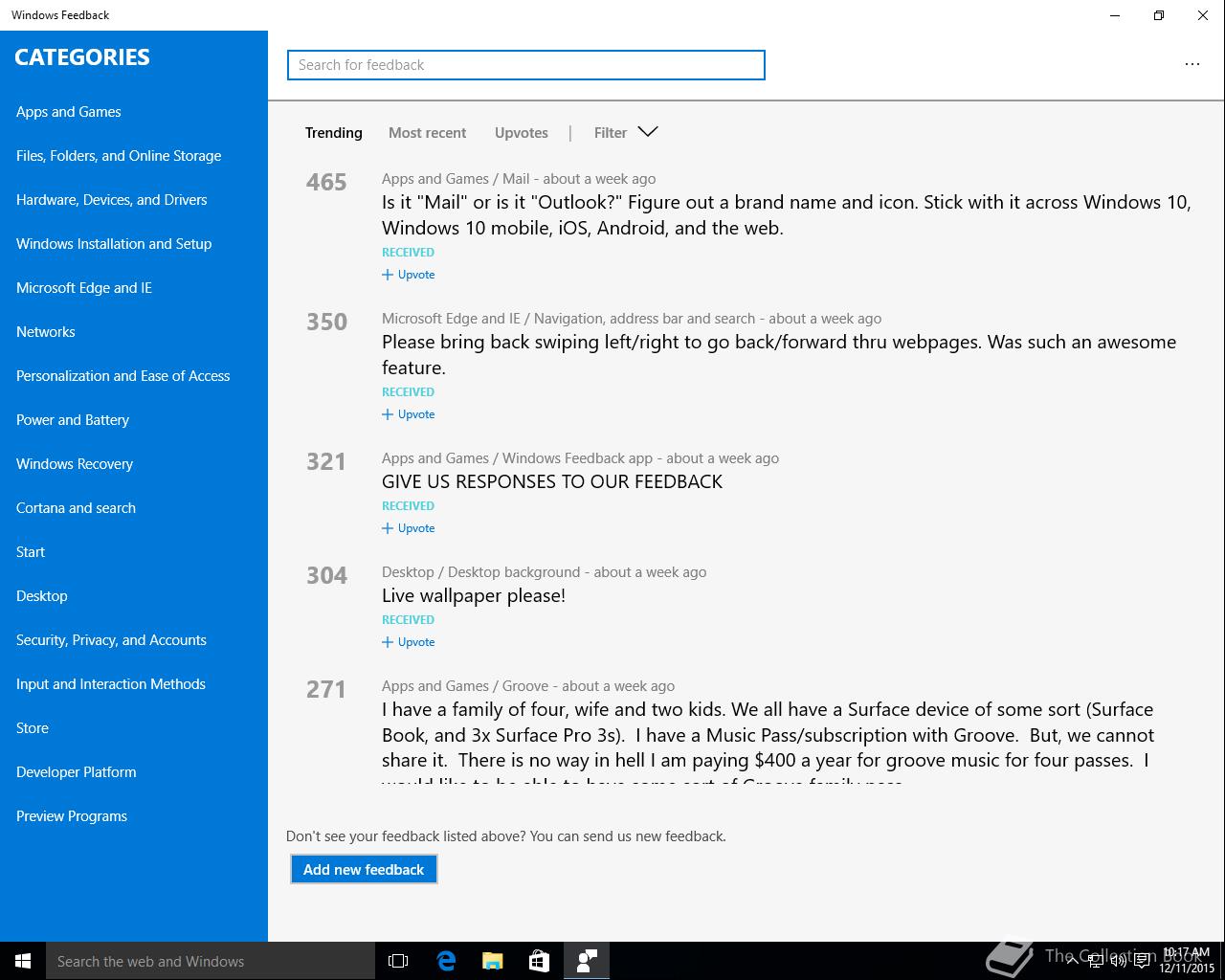Image resolution: width=1225 pixels, height=980 pixels.
Task: Select Microsoft Edge and IE category
Action: (84, 288)
